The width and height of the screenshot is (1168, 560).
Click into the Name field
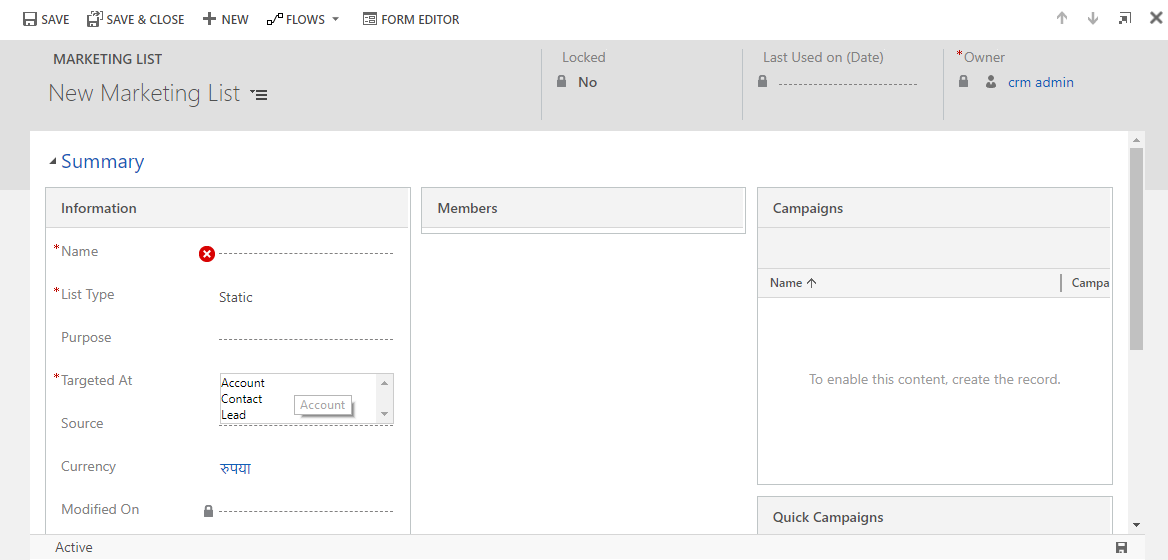click(305, 254)
